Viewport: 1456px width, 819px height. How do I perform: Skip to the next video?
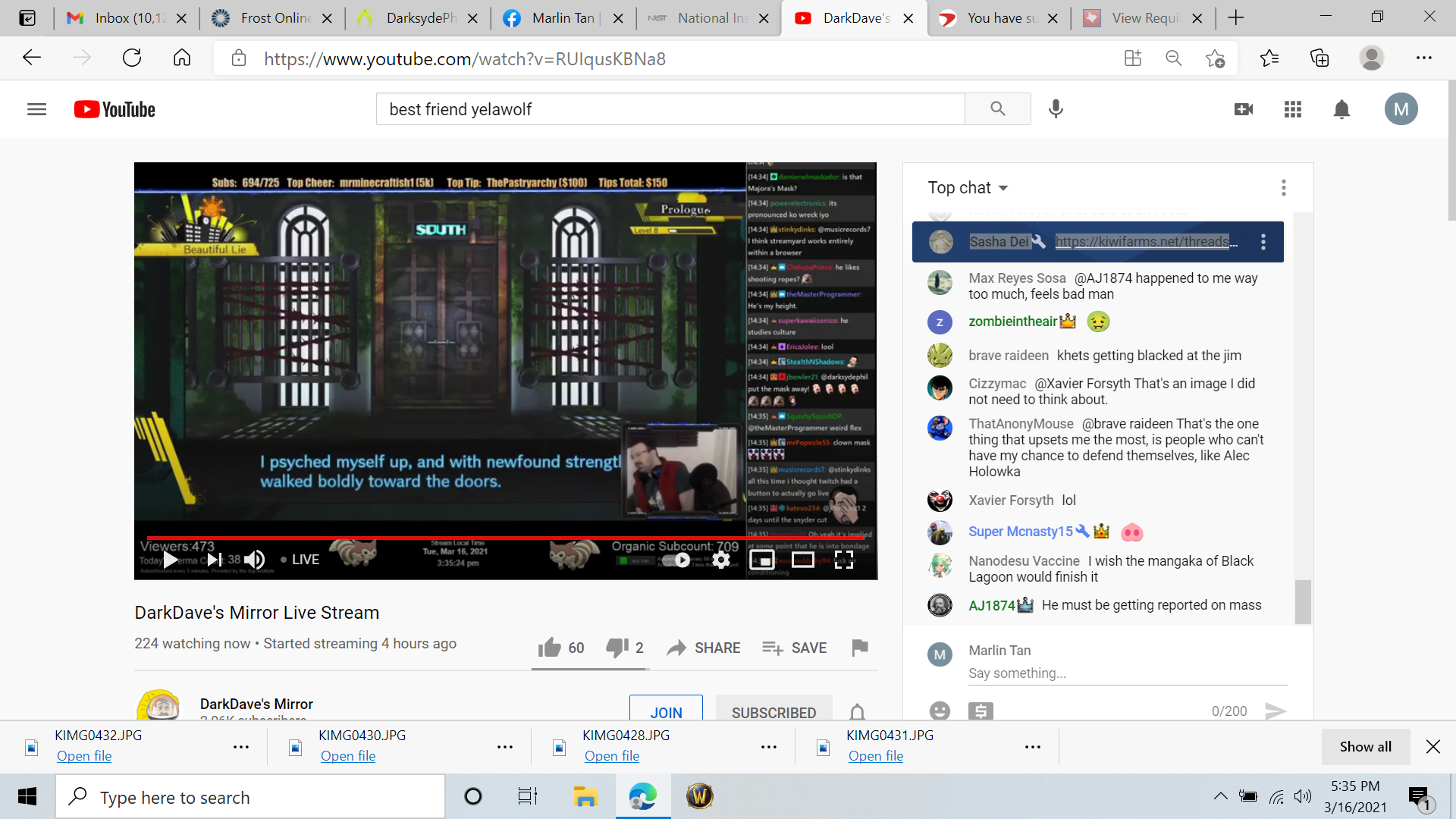(x=215, y=560)
